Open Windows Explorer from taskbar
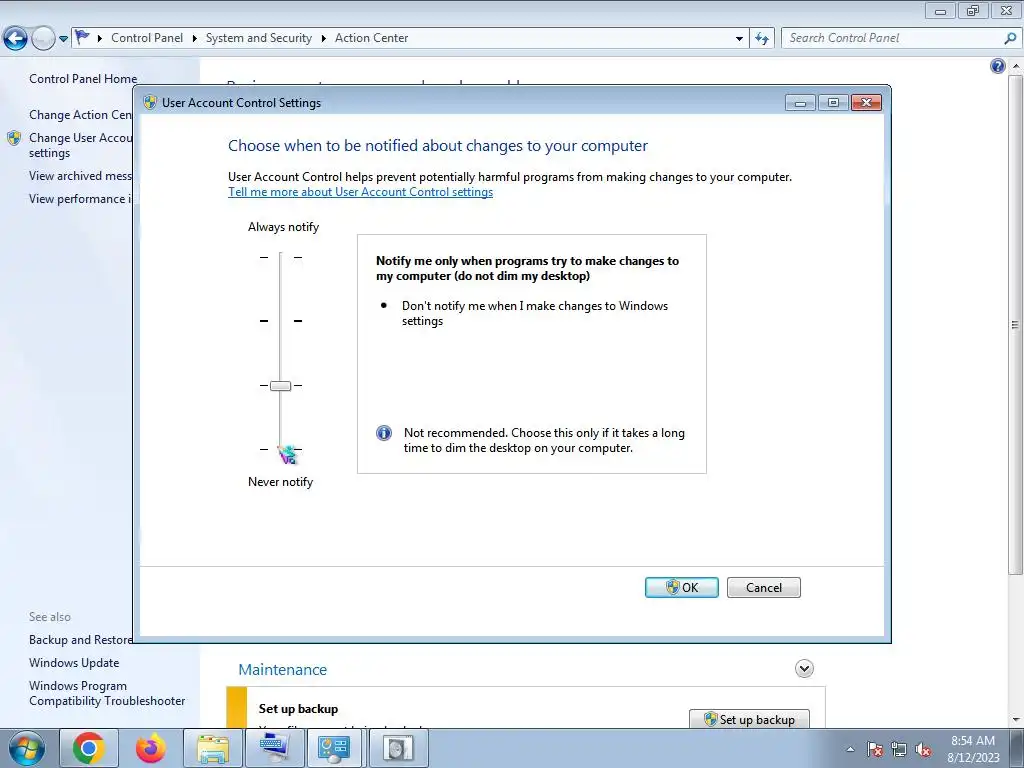This screenshot has width=1024, height=768. coord(213,748)
